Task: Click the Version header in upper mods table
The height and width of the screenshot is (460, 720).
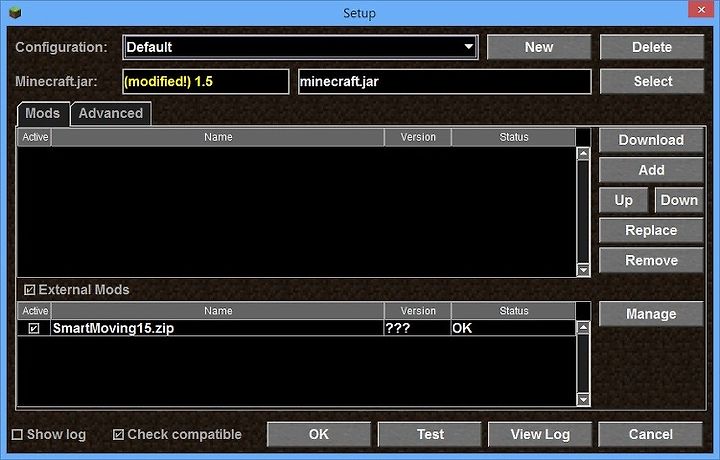Action: coord(418,137)
